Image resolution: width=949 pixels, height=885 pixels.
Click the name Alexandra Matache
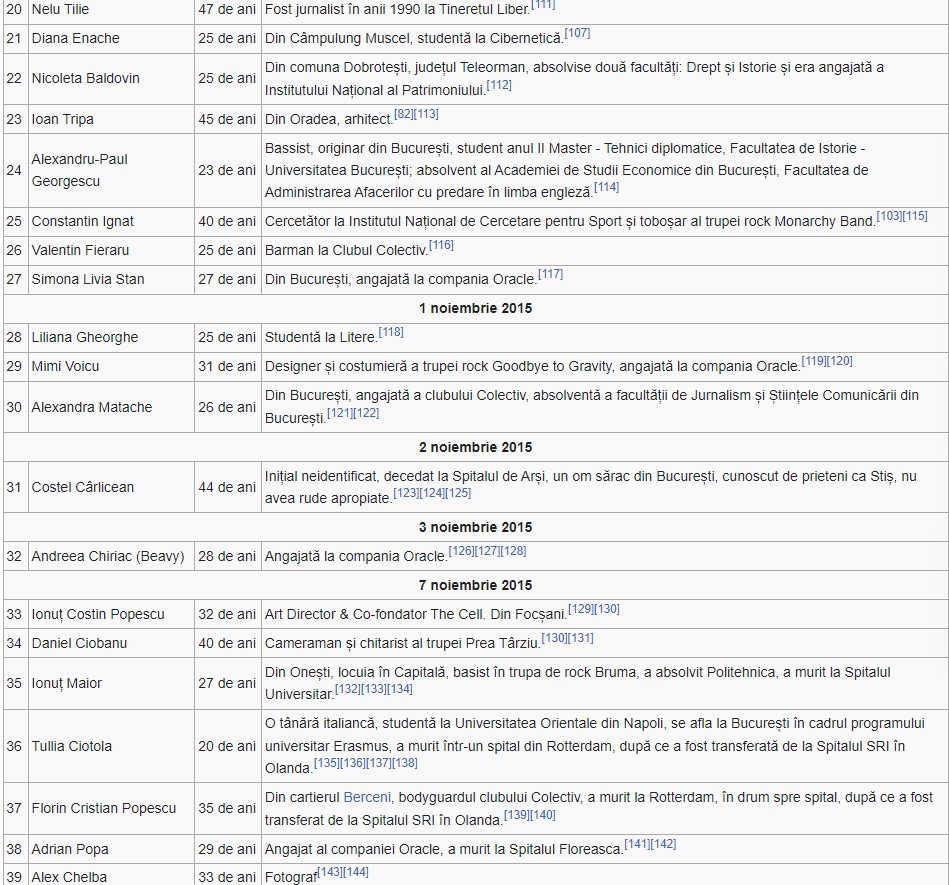tap(91, 407)
